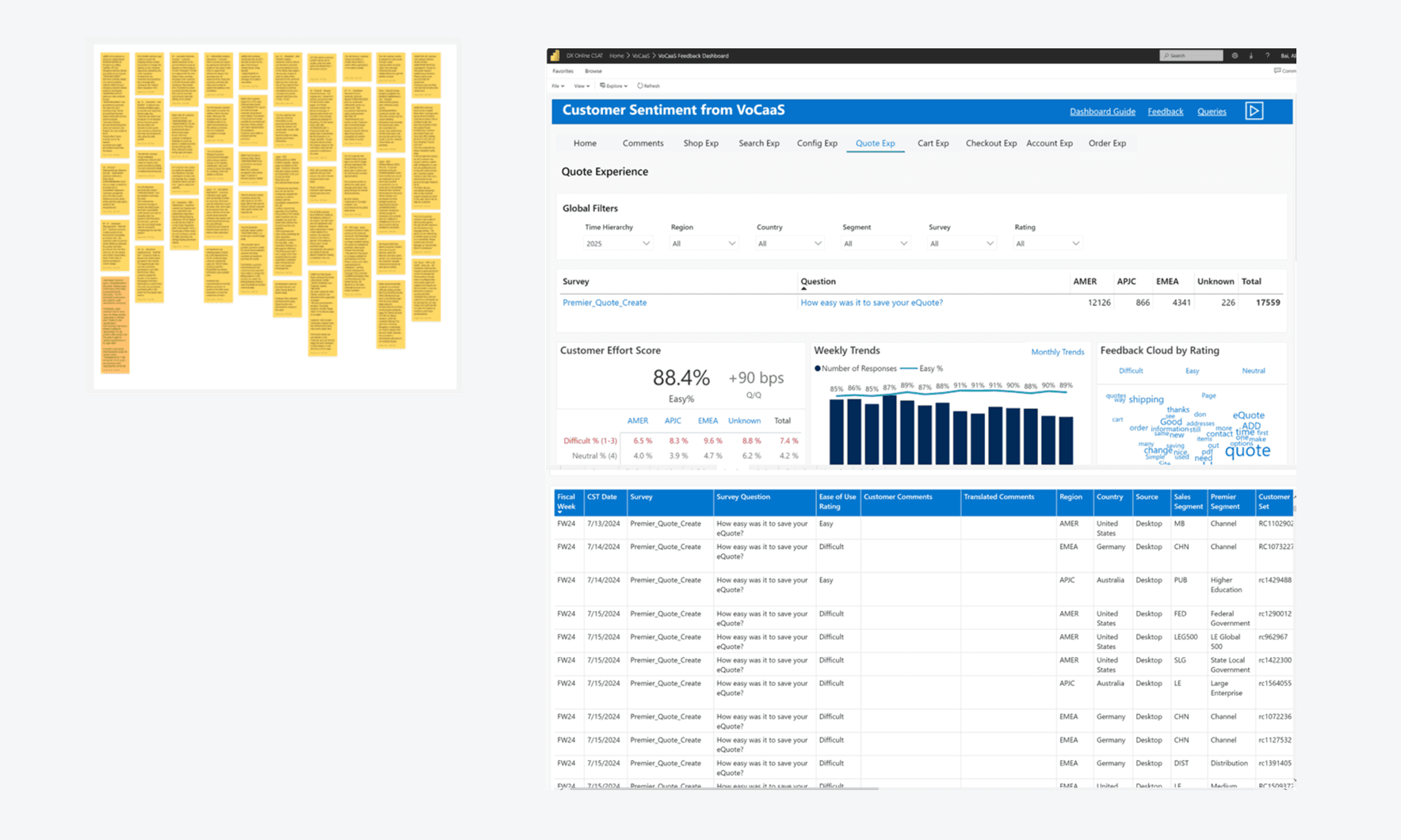1401x840 pixels.
Task: Click the search box in top bar
Action: pyautogui.click(x=1191, y=55)
